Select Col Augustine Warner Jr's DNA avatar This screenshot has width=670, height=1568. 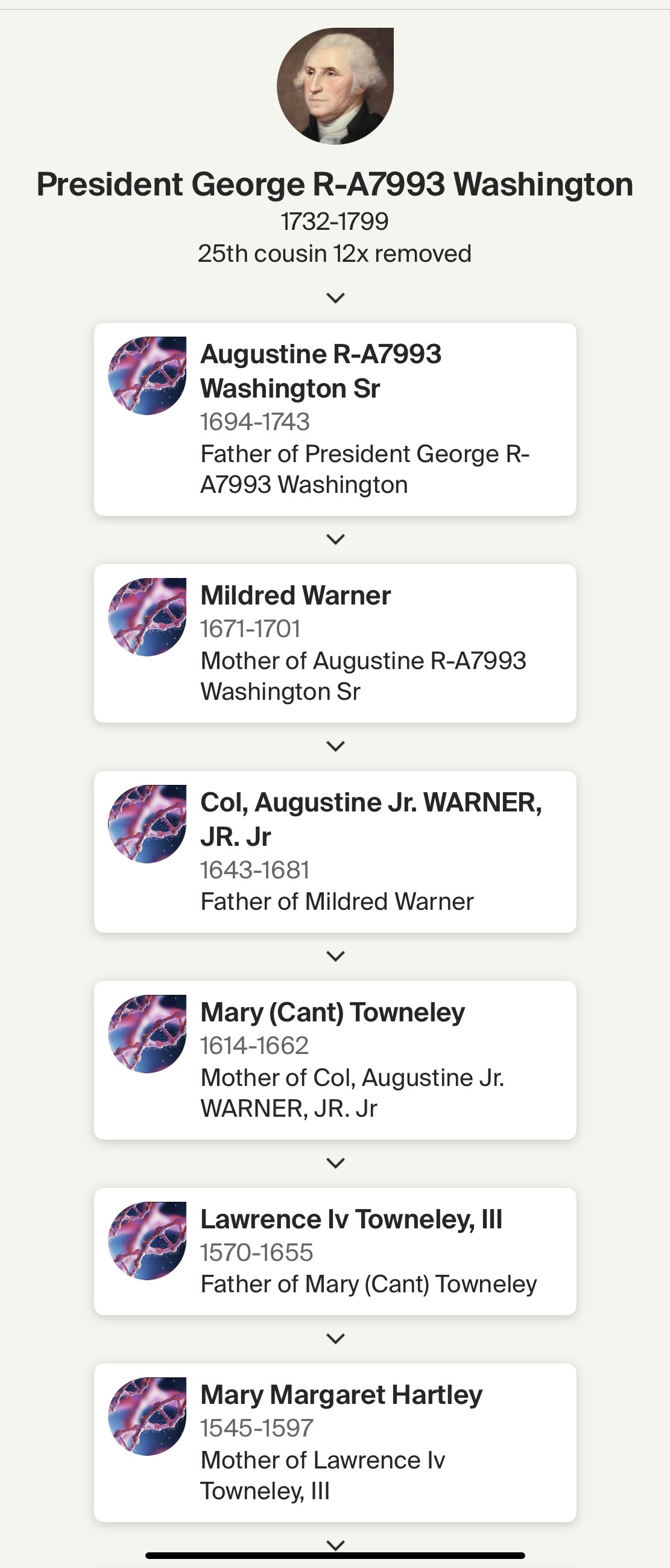[147, 824]
